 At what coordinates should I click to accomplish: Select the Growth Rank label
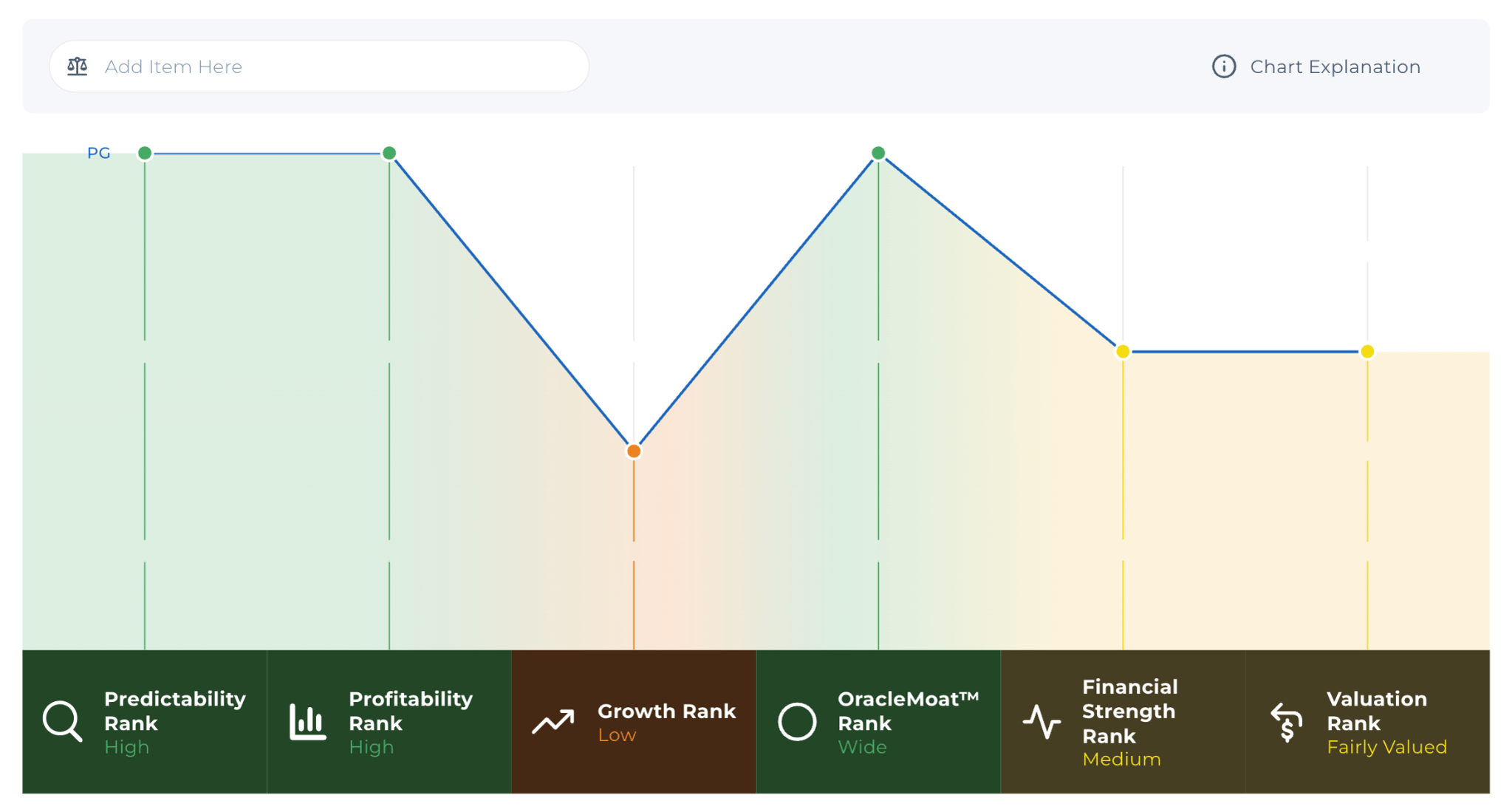point(666,711)
